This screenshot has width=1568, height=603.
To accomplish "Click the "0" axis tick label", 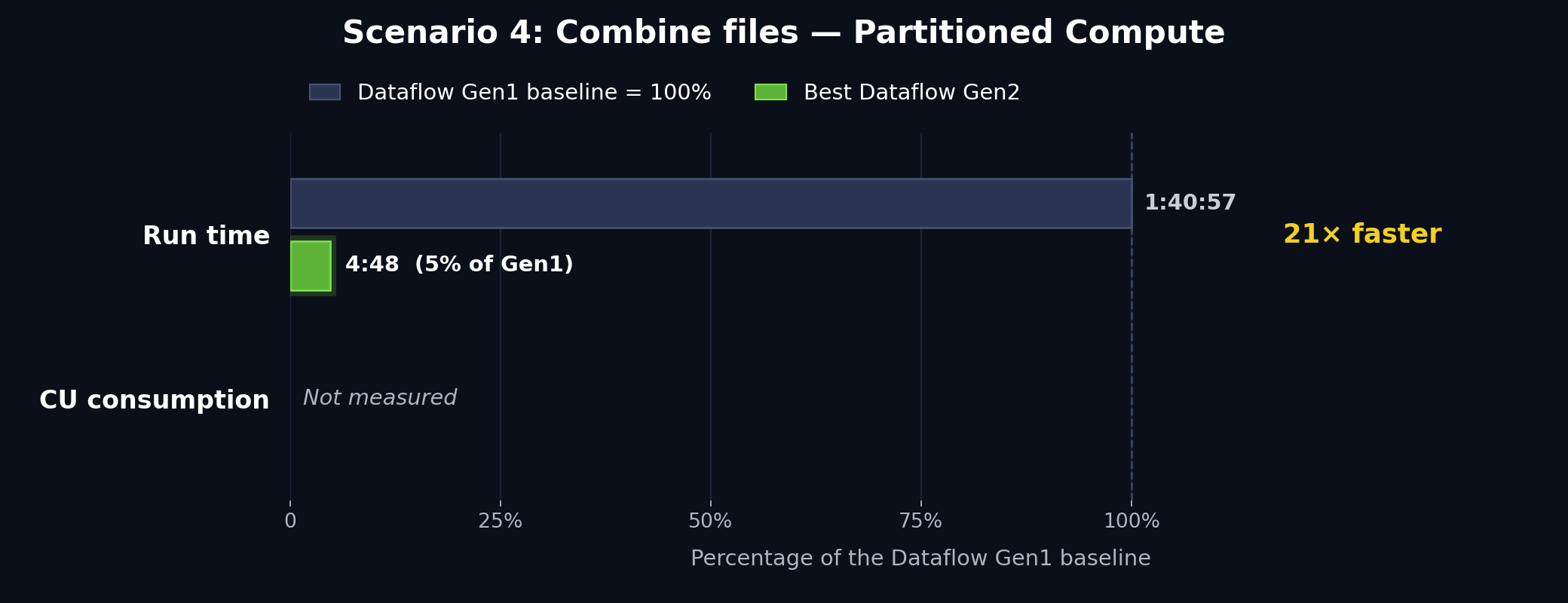I will (290, 521).
